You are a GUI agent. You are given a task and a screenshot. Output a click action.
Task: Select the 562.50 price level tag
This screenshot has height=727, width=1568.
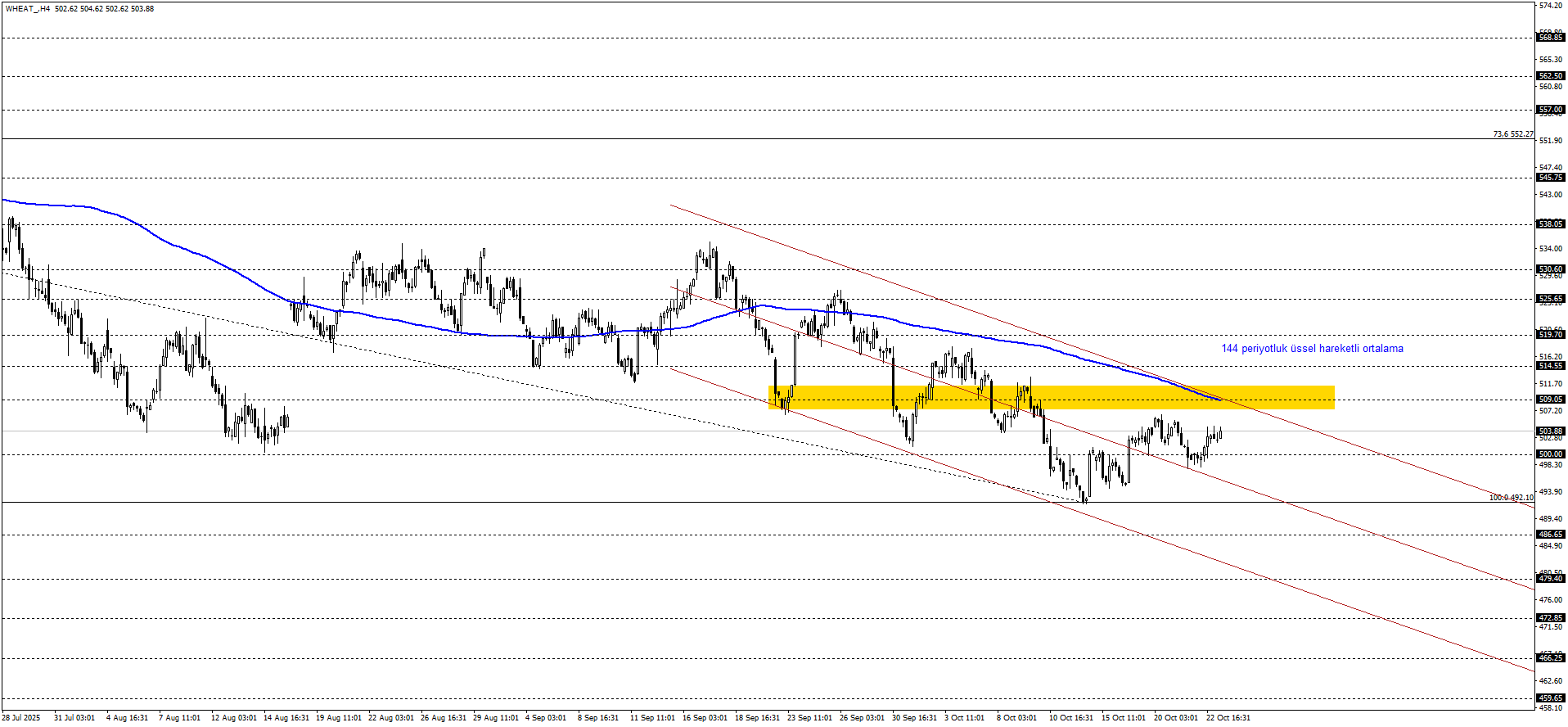pyautogui.click(x=1550, y=76)
